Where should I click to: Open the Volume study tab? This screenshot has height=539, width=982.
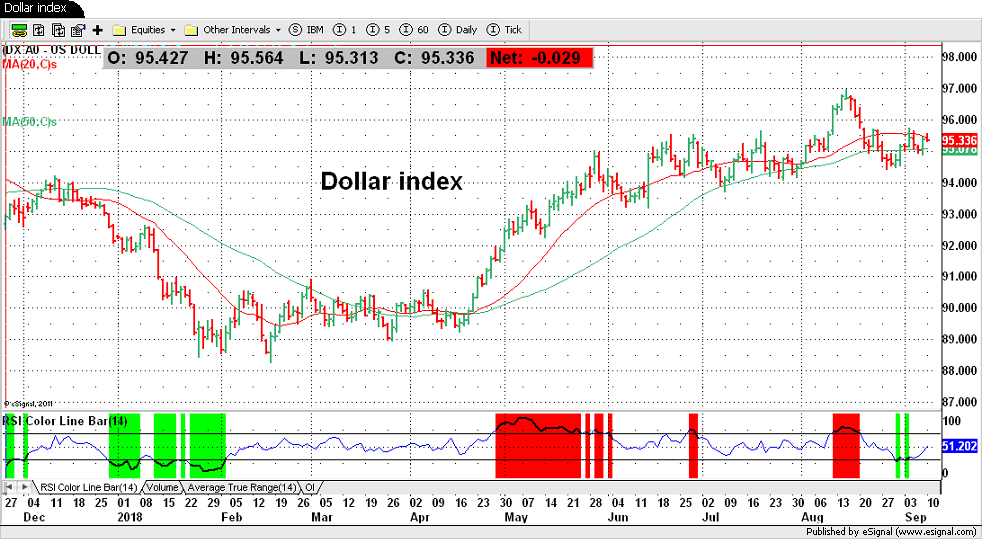pyautogui.click(x=162, y=487)
